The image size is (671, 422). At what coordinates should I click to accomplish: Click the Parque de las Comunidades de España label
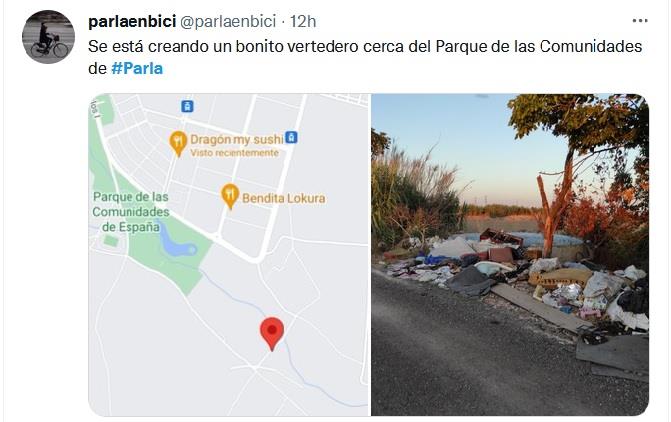tap(131, 212)
